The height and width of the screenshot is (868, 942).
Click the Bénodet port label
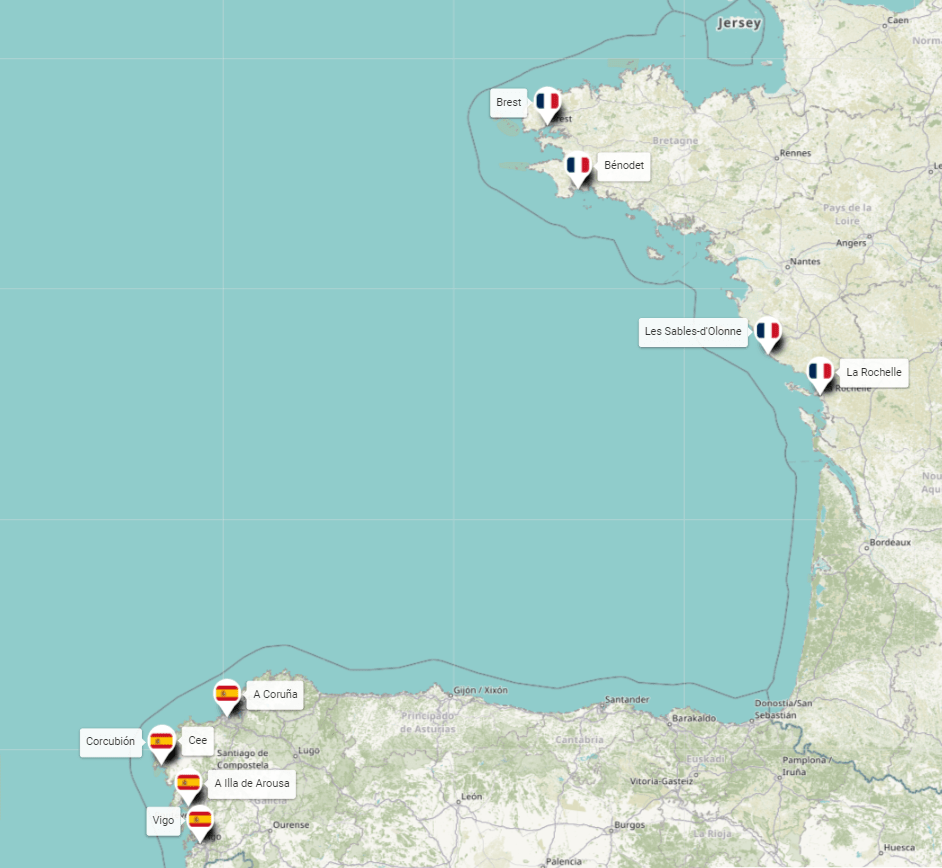623,165
